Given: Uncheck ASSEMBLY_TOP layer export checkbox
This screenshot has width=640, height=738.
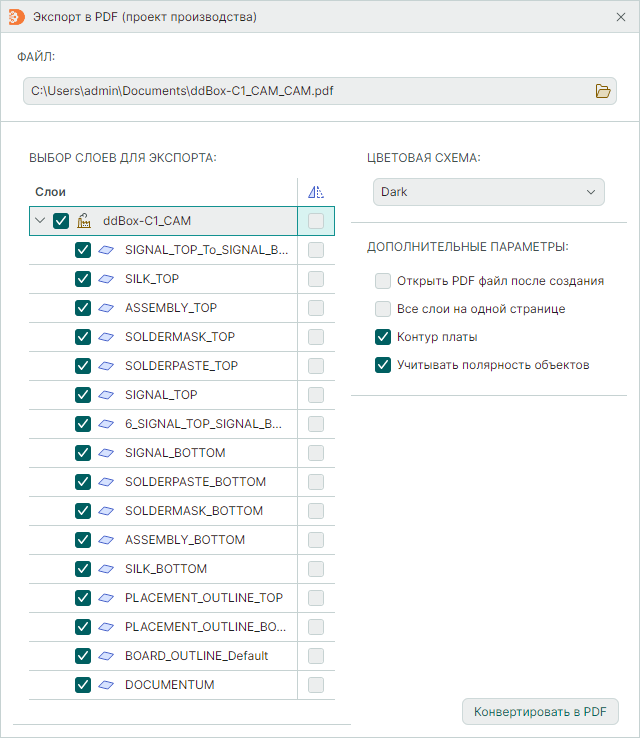Looking at the screenshot, I should [x=83, y=308].
